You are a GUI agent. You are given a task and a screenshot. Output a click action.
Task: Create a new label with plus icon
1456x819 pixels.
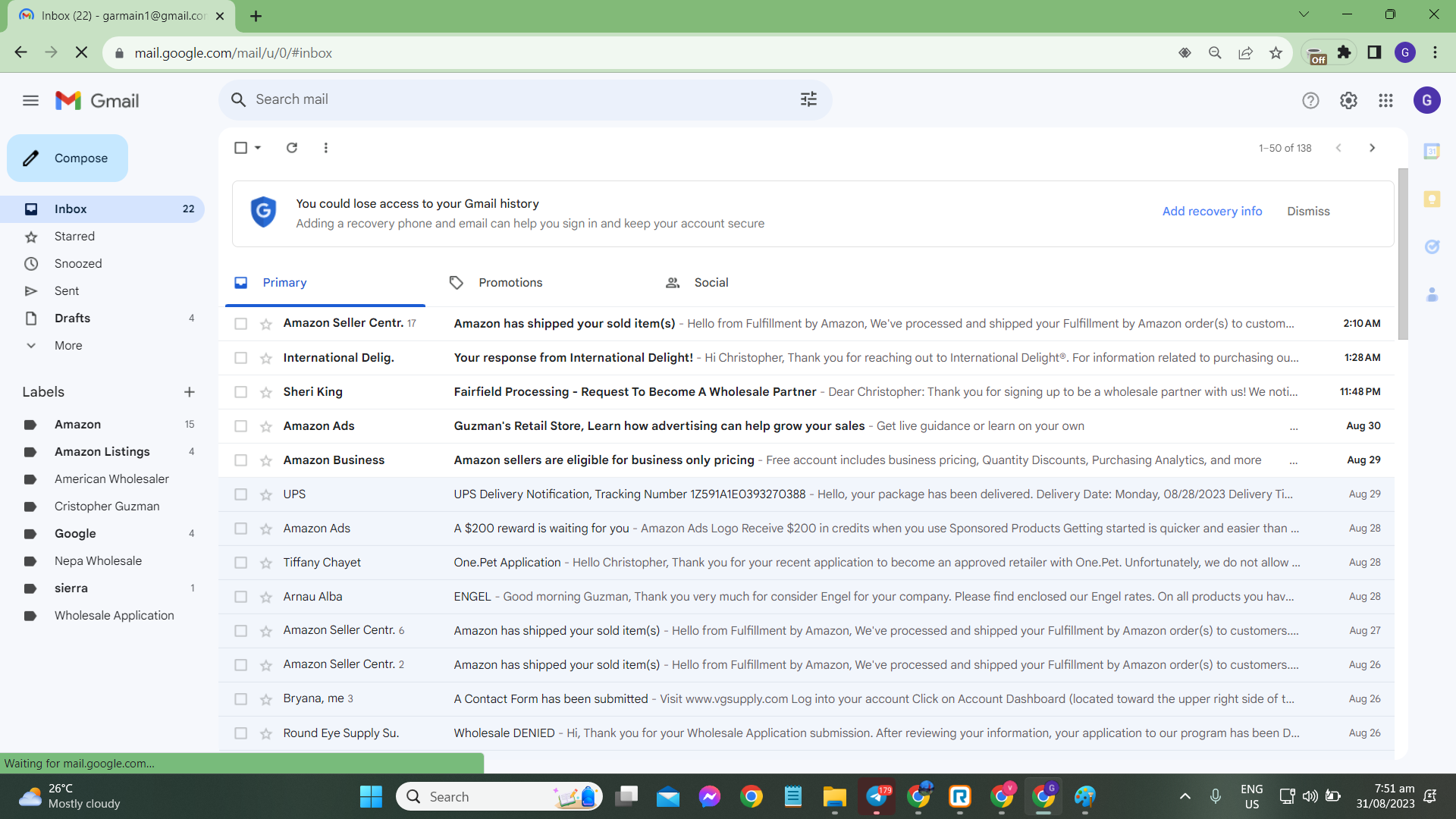190,392
